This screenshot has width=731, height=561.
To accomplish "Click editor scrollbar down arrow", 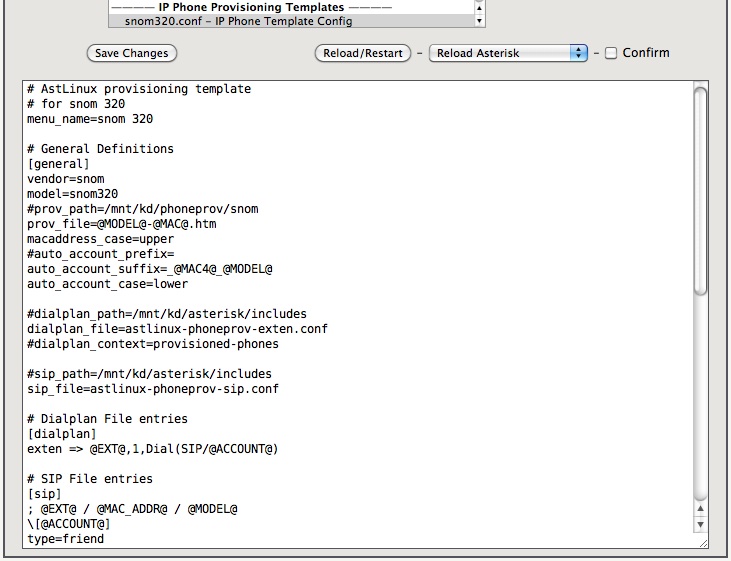I will [700, 525].
